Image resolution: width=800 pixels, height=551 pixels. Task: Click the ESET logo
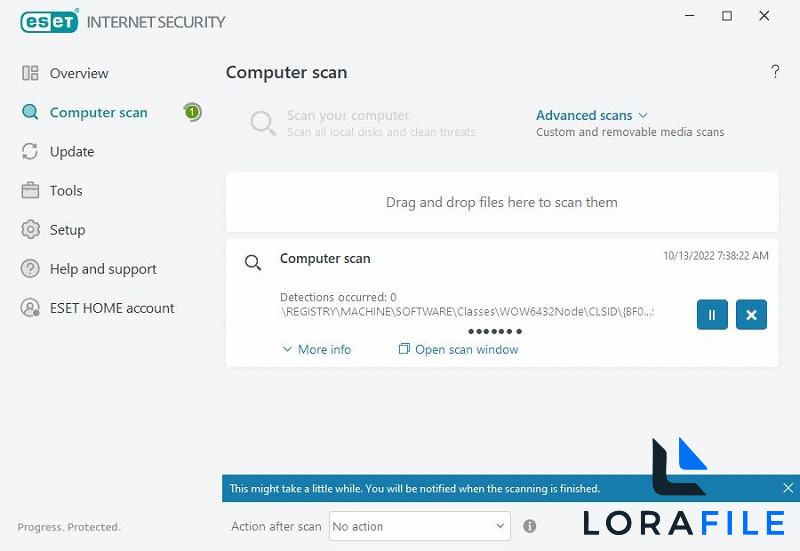point(49,22)
